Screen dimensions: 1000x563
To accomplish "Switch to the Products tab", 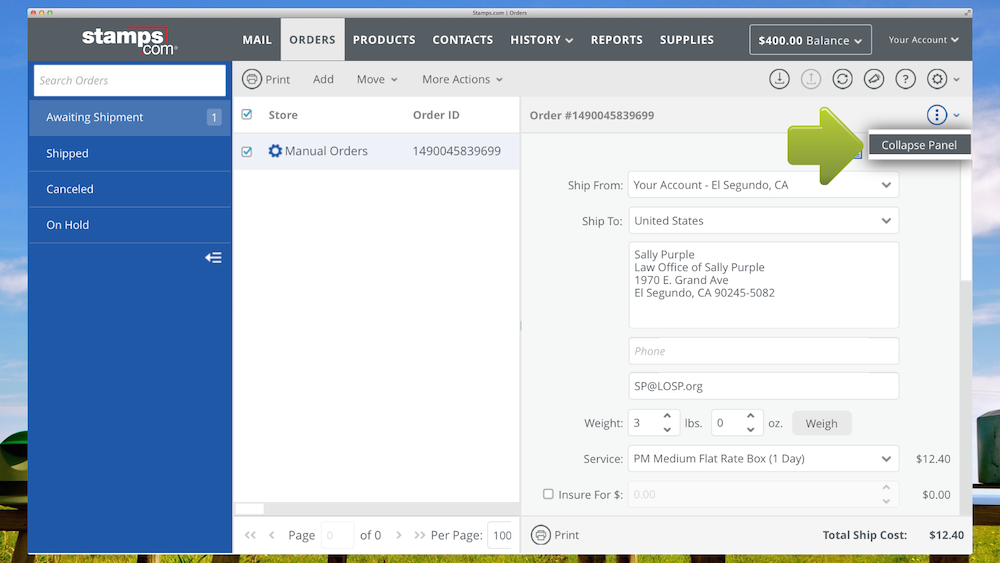I will click(384, 40).
